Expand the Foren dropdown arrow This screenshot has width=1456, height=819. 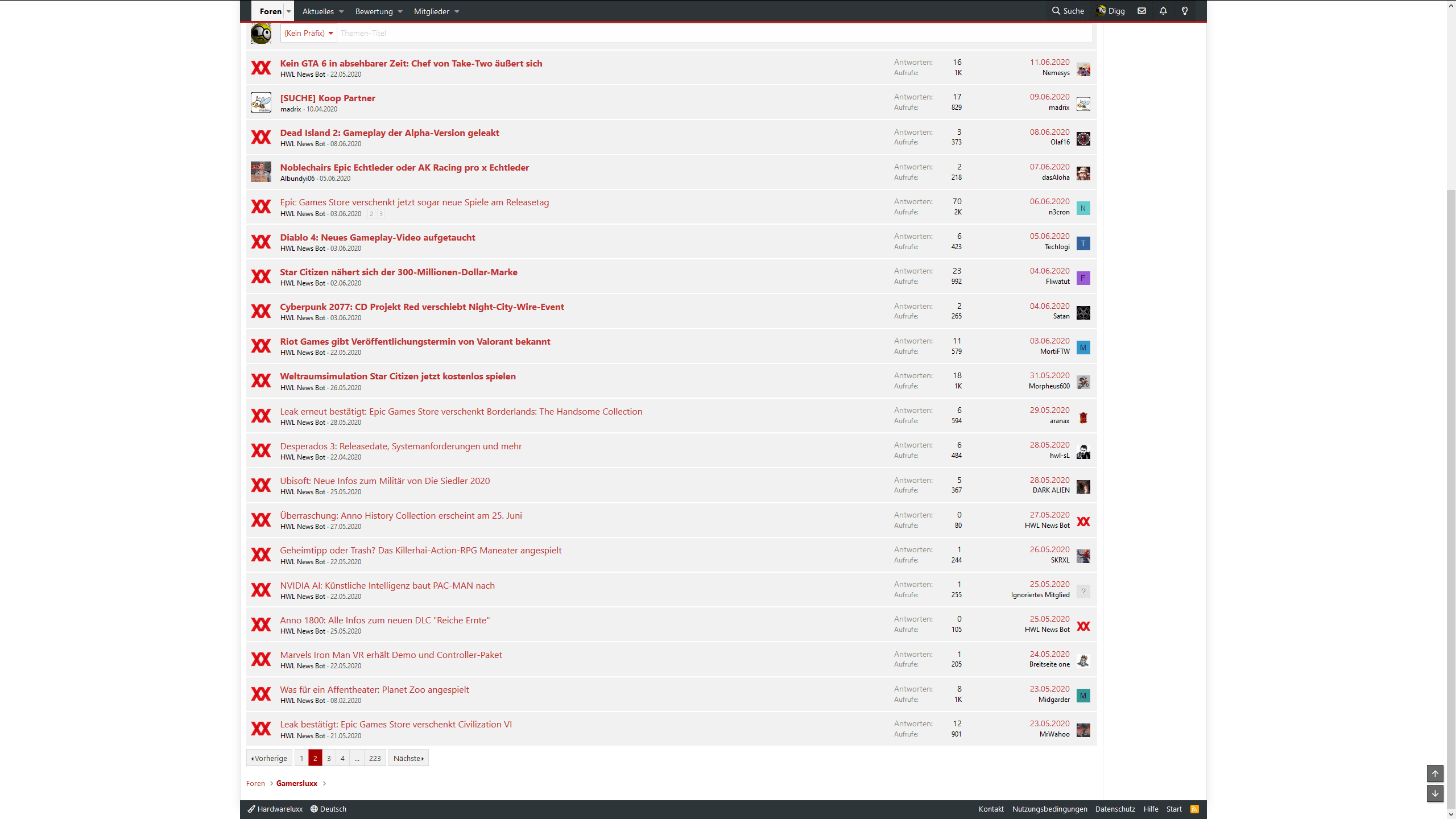pos(289,11)
